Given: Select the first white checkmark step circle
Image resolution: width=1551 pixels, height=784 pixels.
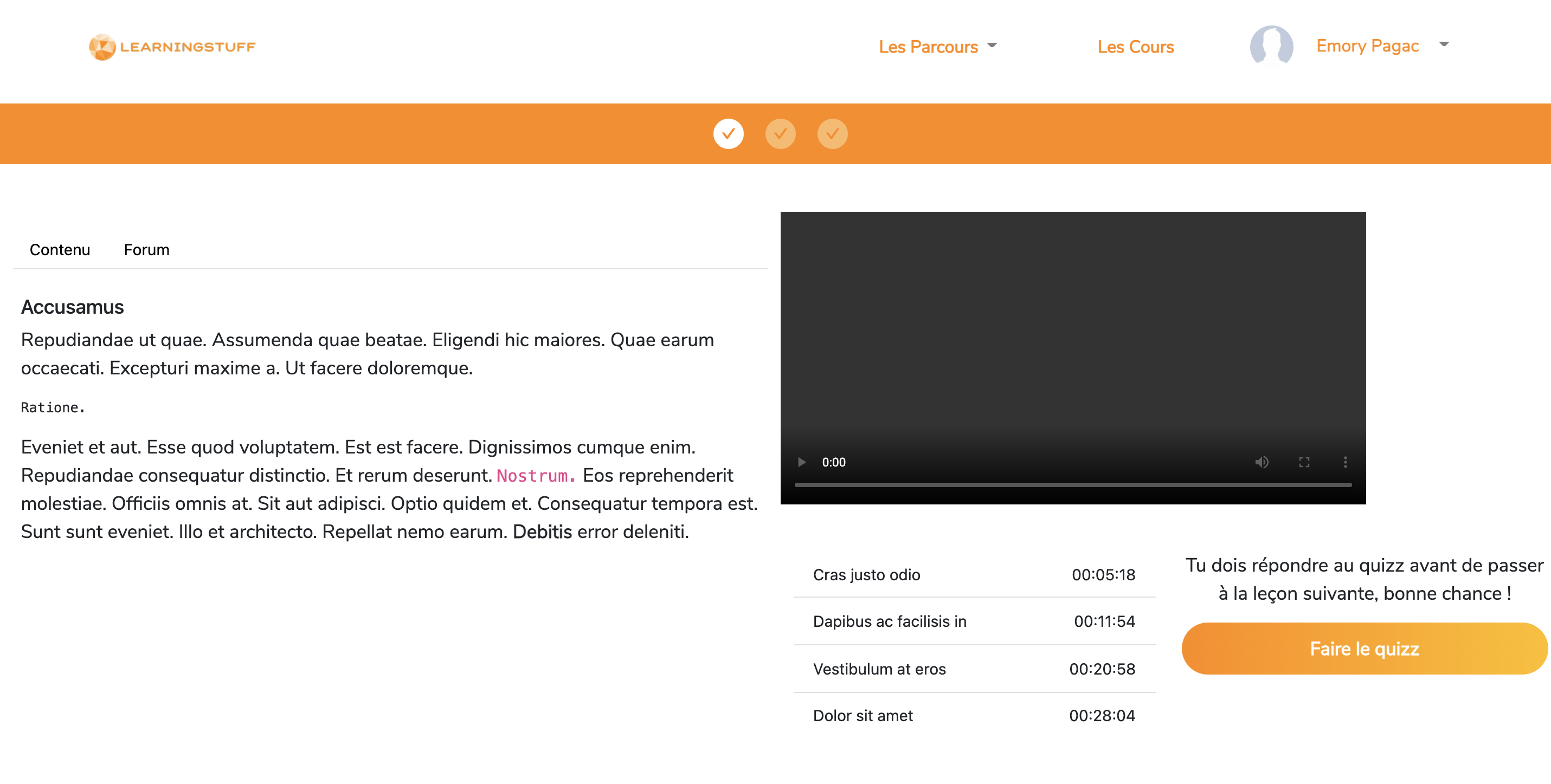Looking at the screenshot, I should pos(728,134).
